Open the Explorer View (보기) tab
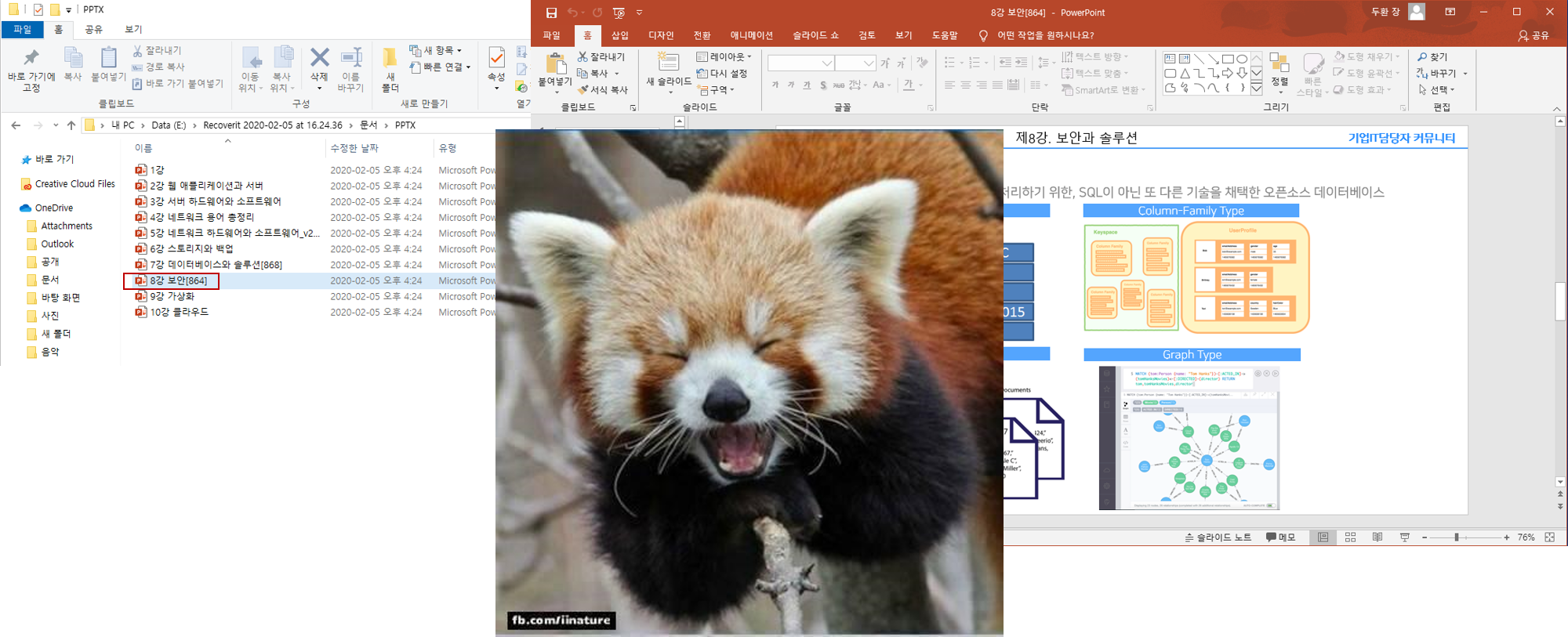This screenshot has height=637, width=1568. pyautogui.click(x=133, y=30)
